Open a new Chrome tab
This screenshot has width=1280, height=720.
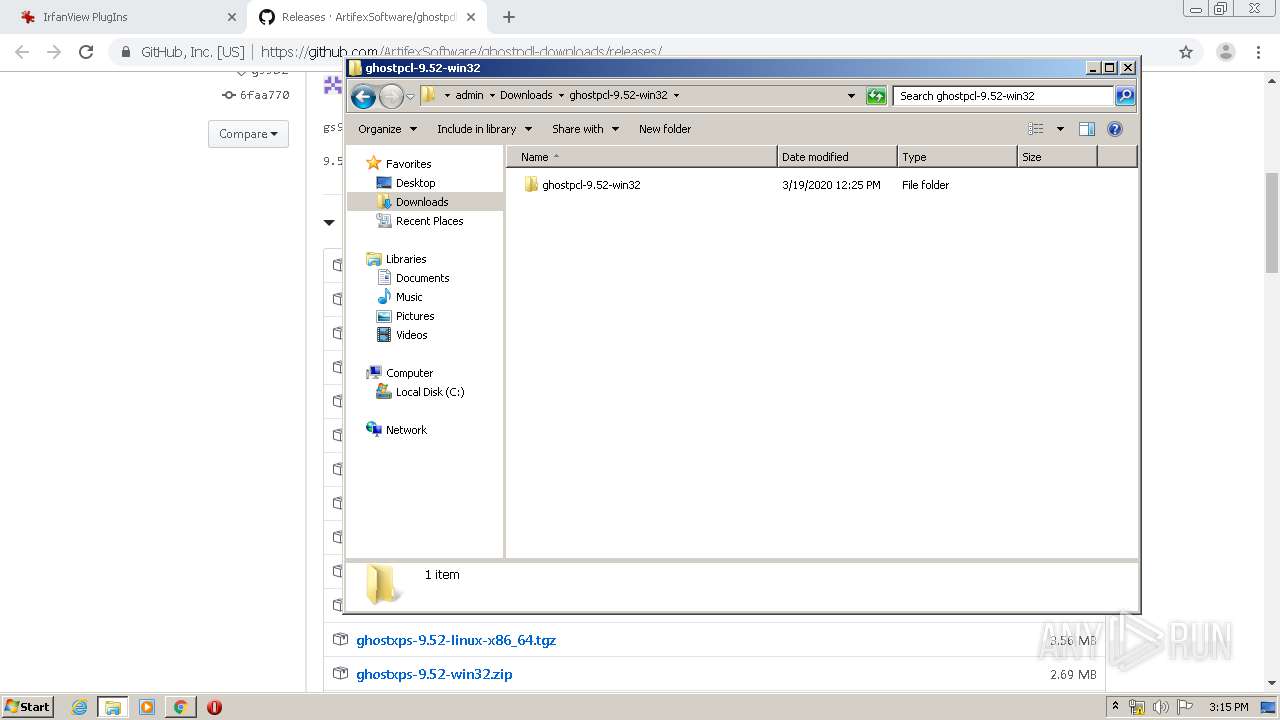(x=509, y=17)
